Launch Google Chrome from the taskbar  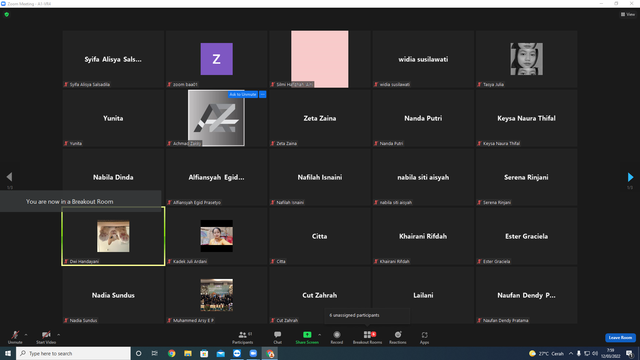click(x=171, y=353)
